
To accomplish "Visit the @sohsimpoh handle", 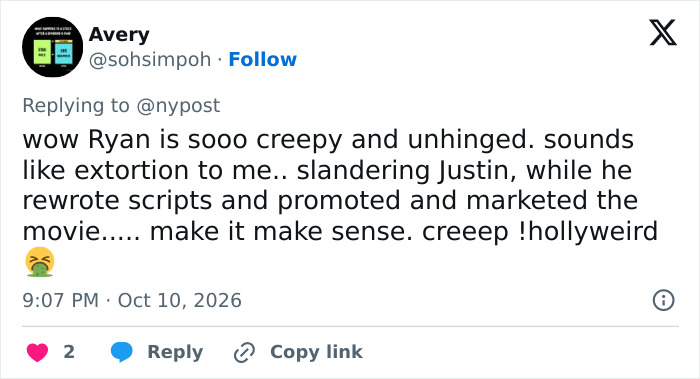I will 150,59.
